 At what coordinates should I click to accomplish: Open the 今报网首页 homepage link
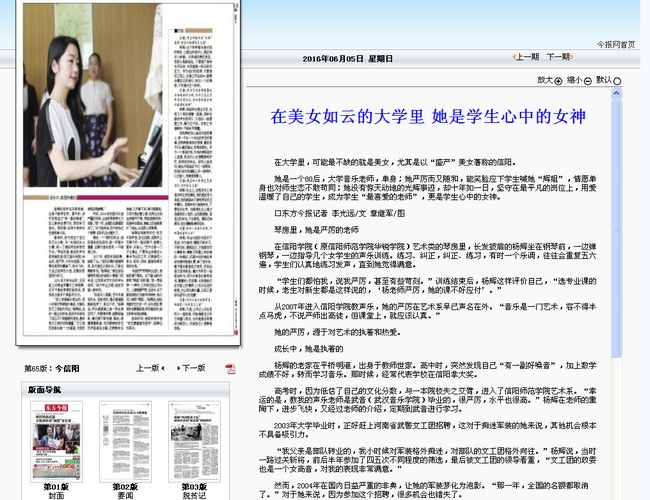[x=615, y=44]
